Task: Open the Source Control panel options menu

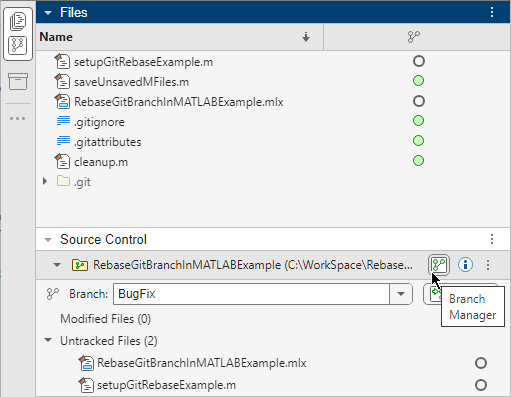Action: 492,239
